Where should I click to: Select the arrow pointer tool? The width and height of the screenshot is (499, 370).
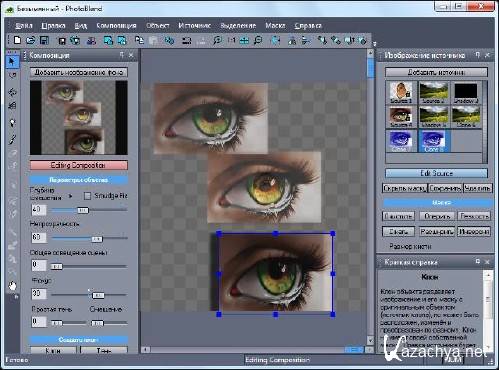(12, 61)
